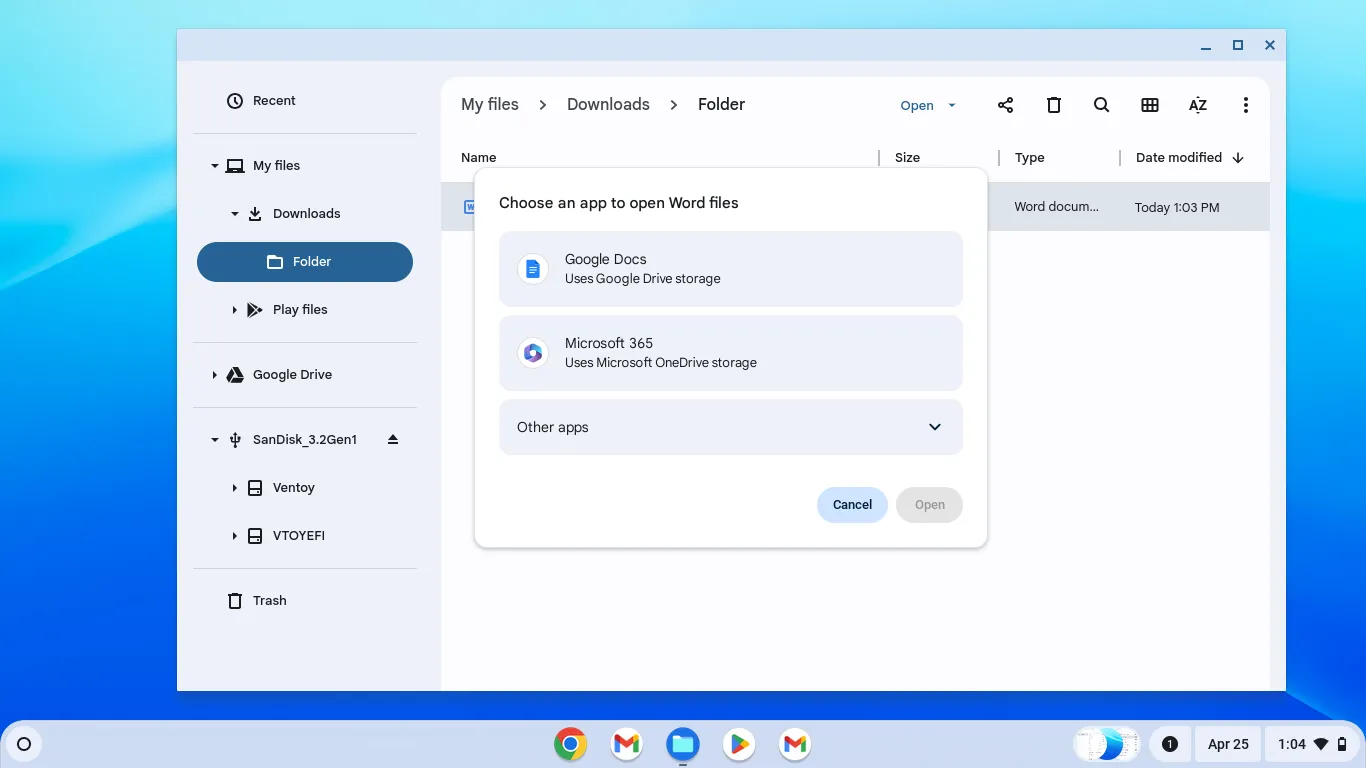Open the notification count badge

(x=1170, y=744)
